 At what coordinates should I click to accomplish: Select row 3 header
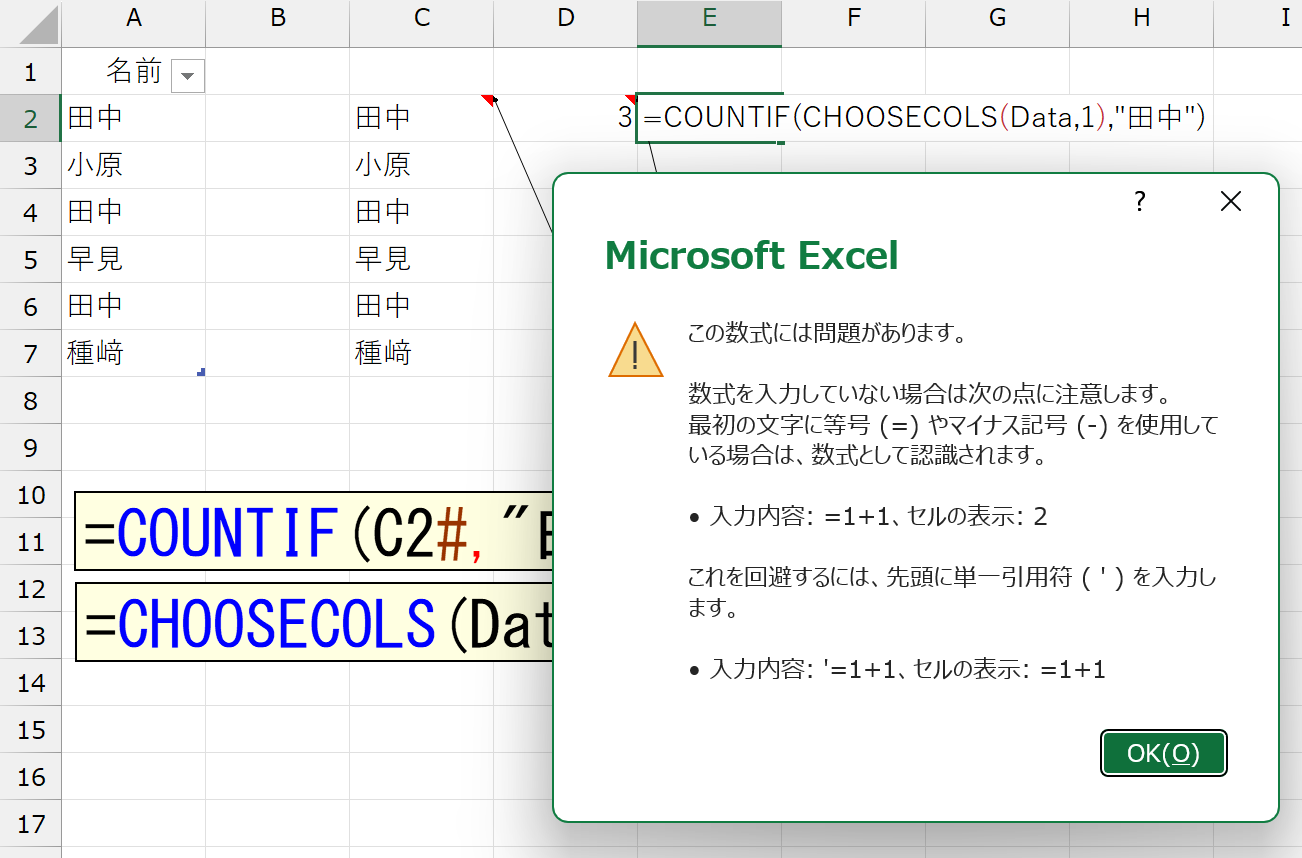(30, 165)
